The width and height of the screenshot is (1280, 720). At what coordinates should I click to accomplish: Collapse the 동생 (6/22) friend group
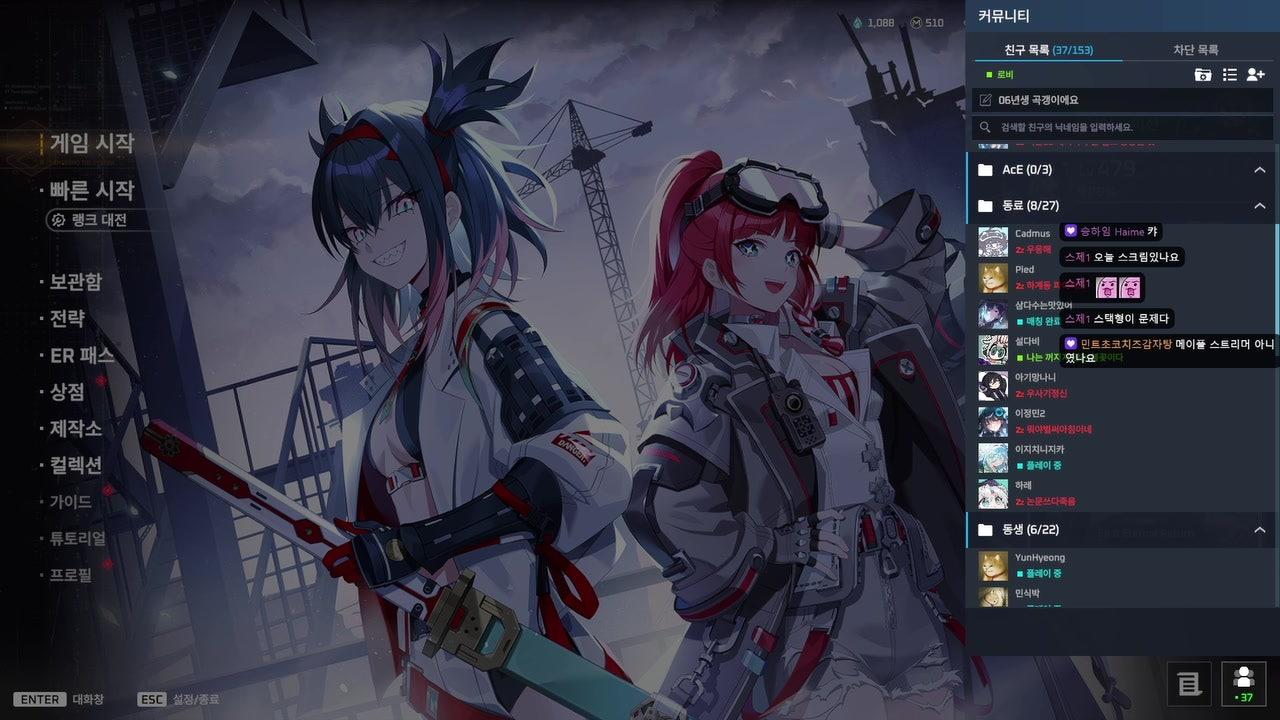1260,530
